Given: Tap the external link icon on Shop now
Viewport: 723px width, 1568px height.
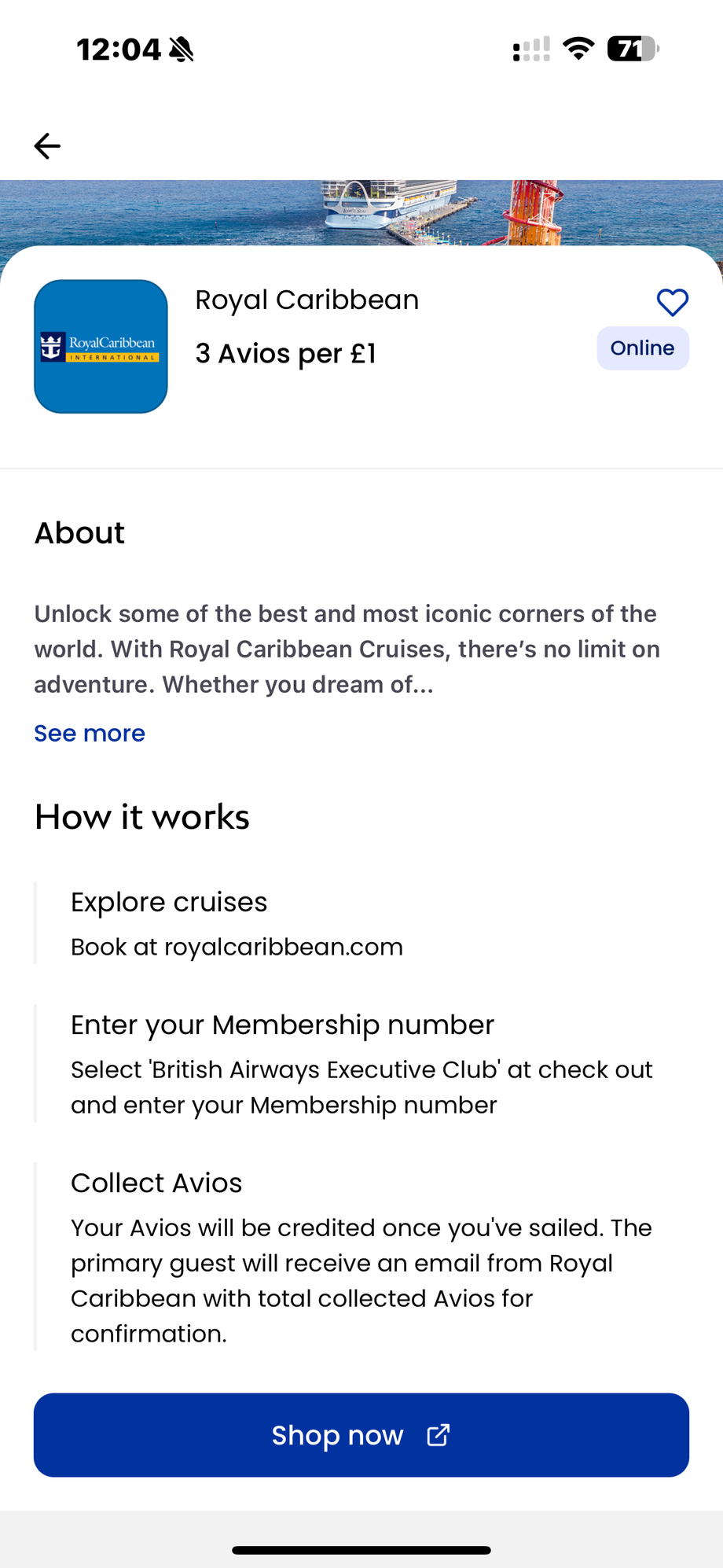Looking at the screenshot, I should [x=438, y=1435].
